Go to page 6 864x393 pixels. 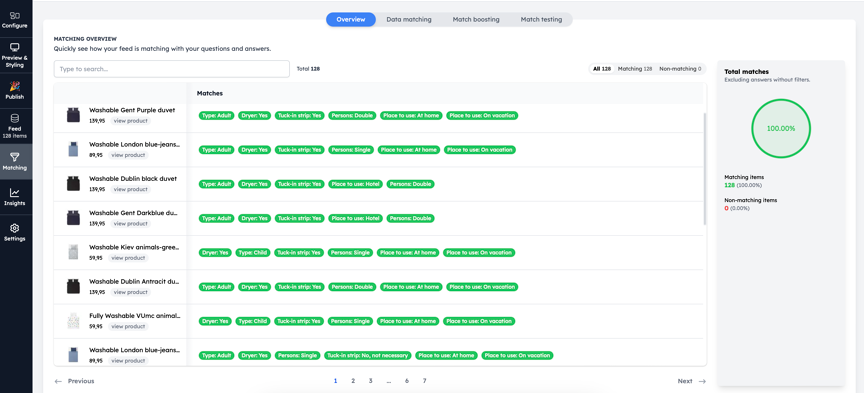pyautogui.click(x=407, y=381)
